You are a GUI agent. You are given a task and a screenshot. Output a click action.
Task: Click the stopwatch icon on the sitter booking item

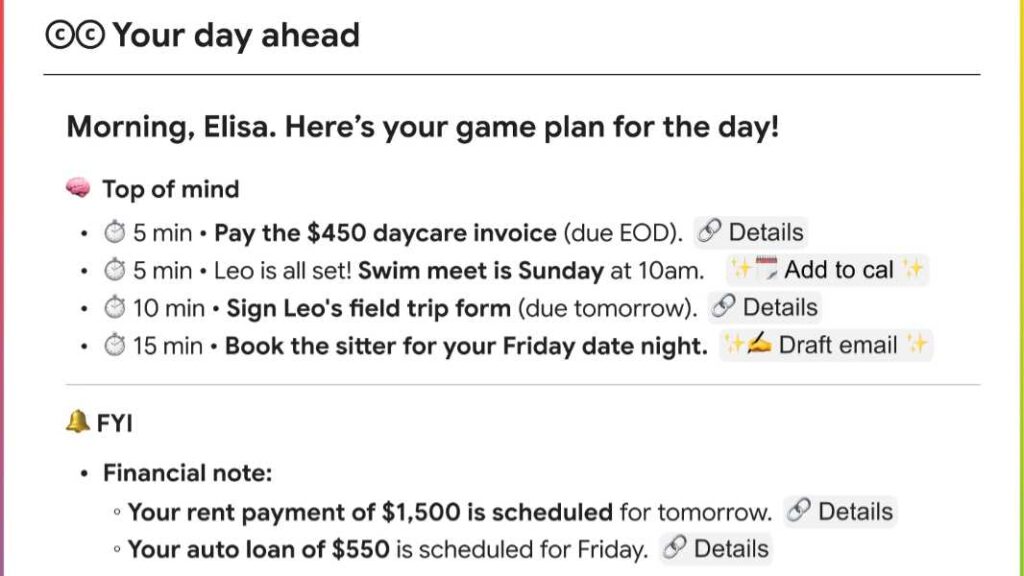pos(114,346)
